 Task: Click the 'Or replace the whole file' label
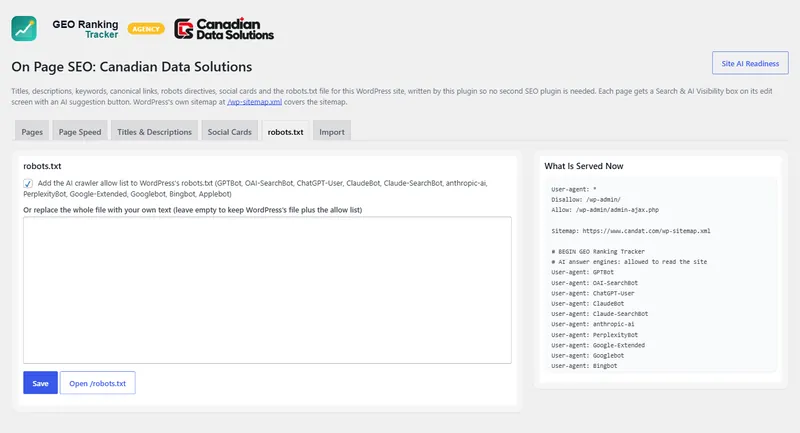pyautogui.click(x=192, y=210)
